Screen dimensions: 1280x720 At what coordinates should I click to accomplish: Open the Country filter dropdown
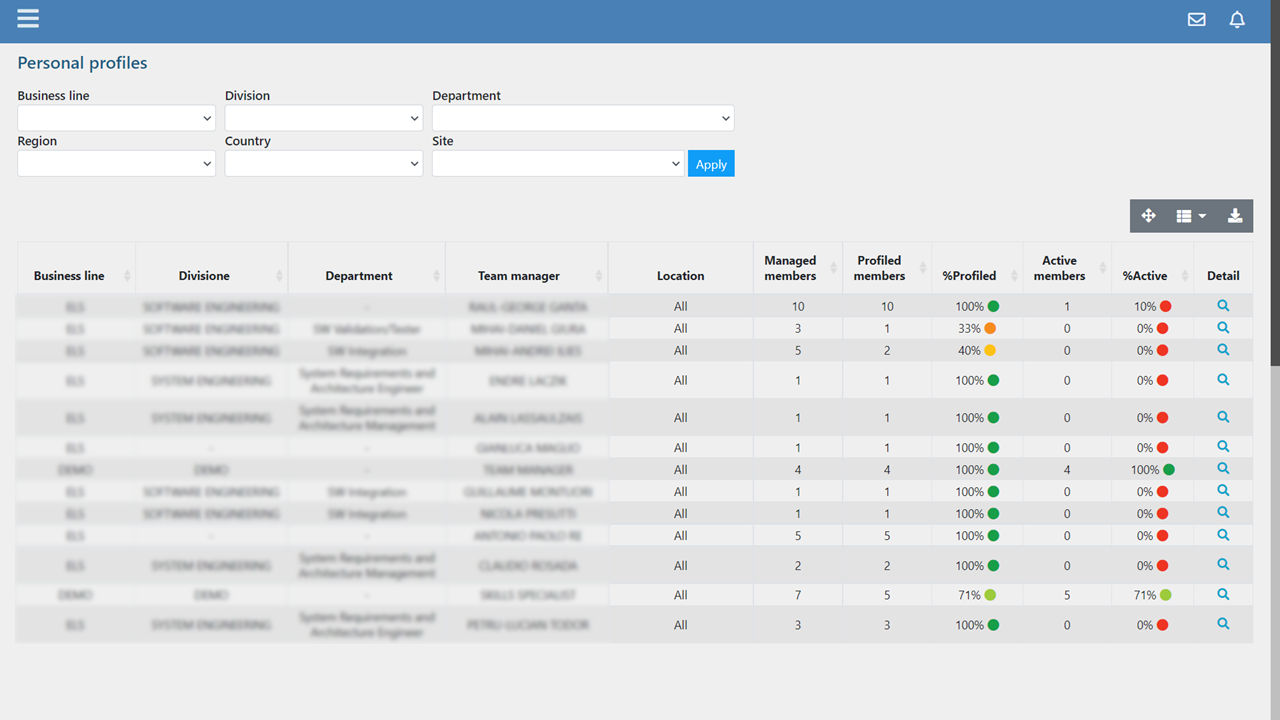point(323,163)
